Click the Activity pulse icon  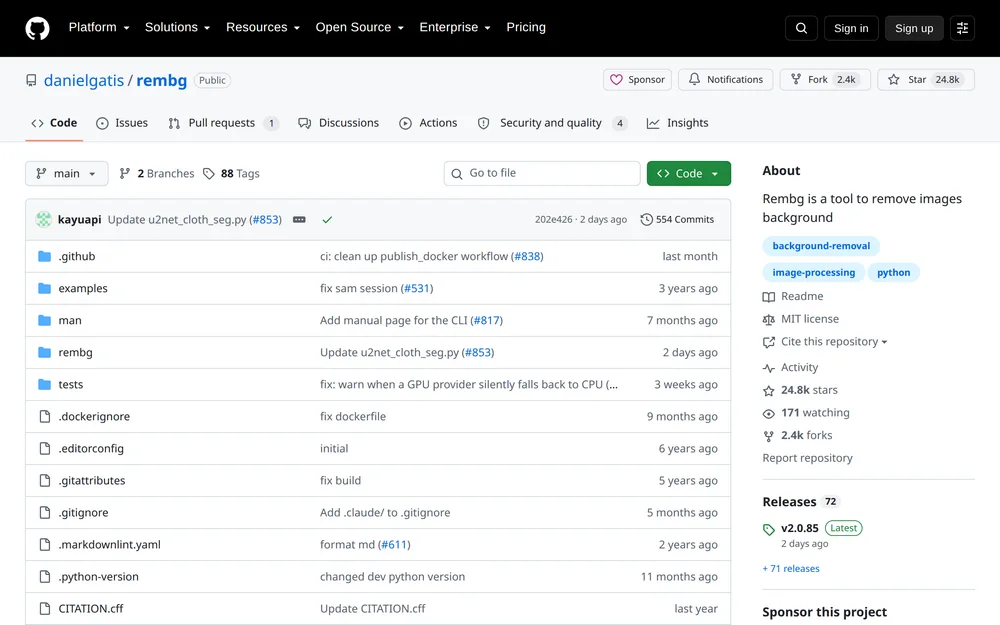(768, 368)
